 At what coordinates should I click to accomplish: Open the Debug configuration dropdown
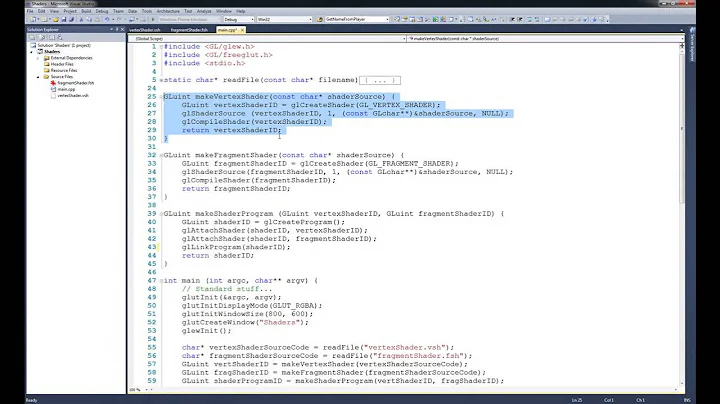(x=252, y=19)
